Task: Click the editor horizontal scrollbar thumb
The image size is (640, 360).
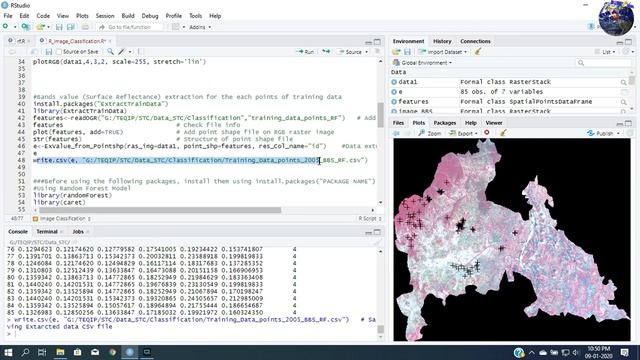Action: (x=160, y=210)
